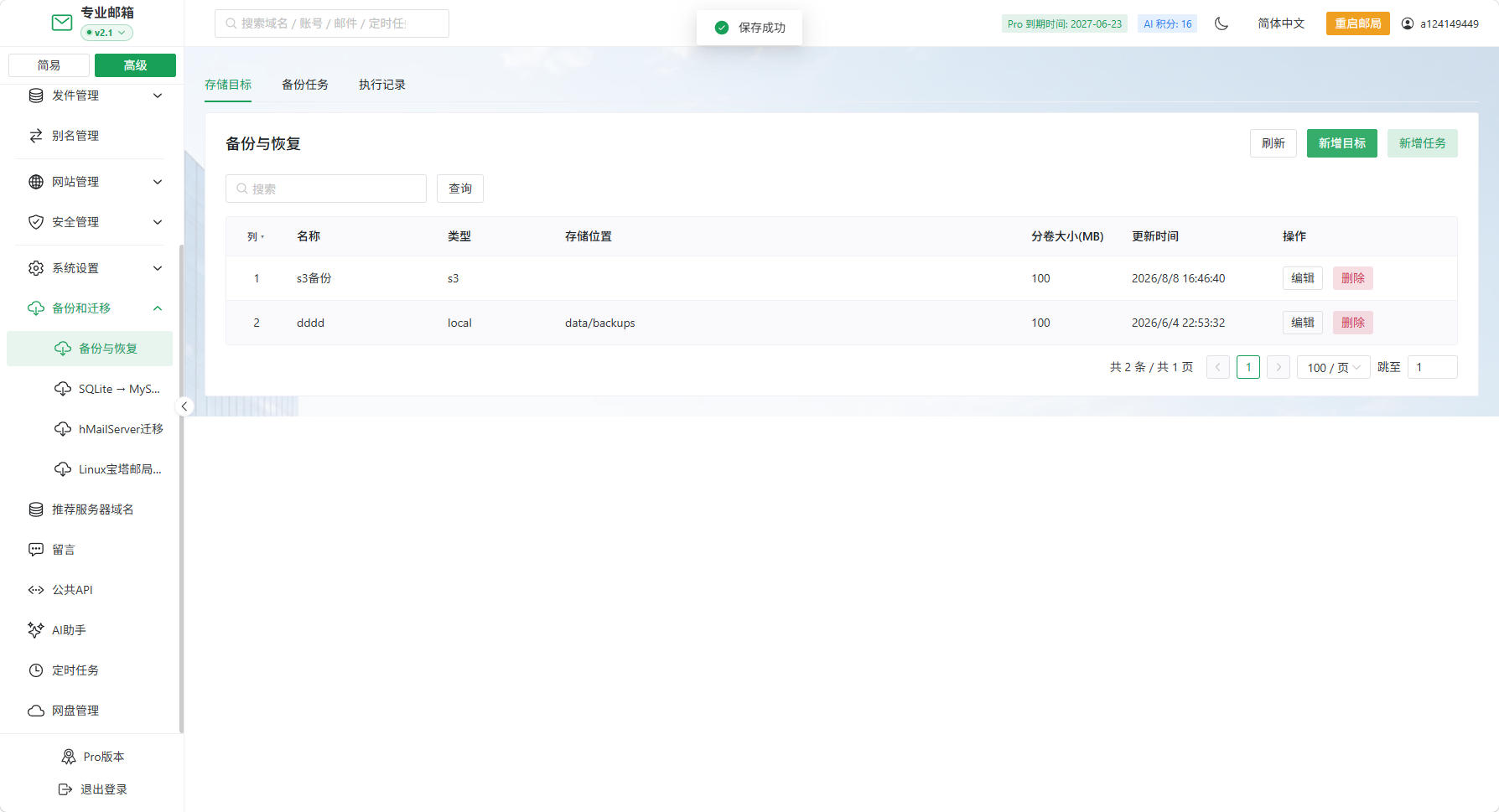Click the hMailServer迁移 cloud icon
1499x812 pixels.
63,429
